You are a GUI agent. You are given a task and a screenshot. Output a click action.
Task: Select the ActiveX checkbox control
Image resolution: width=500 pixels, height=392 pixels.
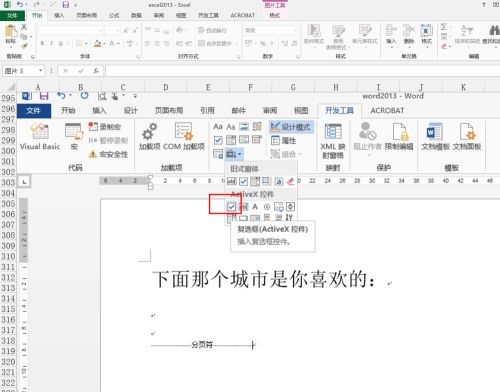click(231, 207)
